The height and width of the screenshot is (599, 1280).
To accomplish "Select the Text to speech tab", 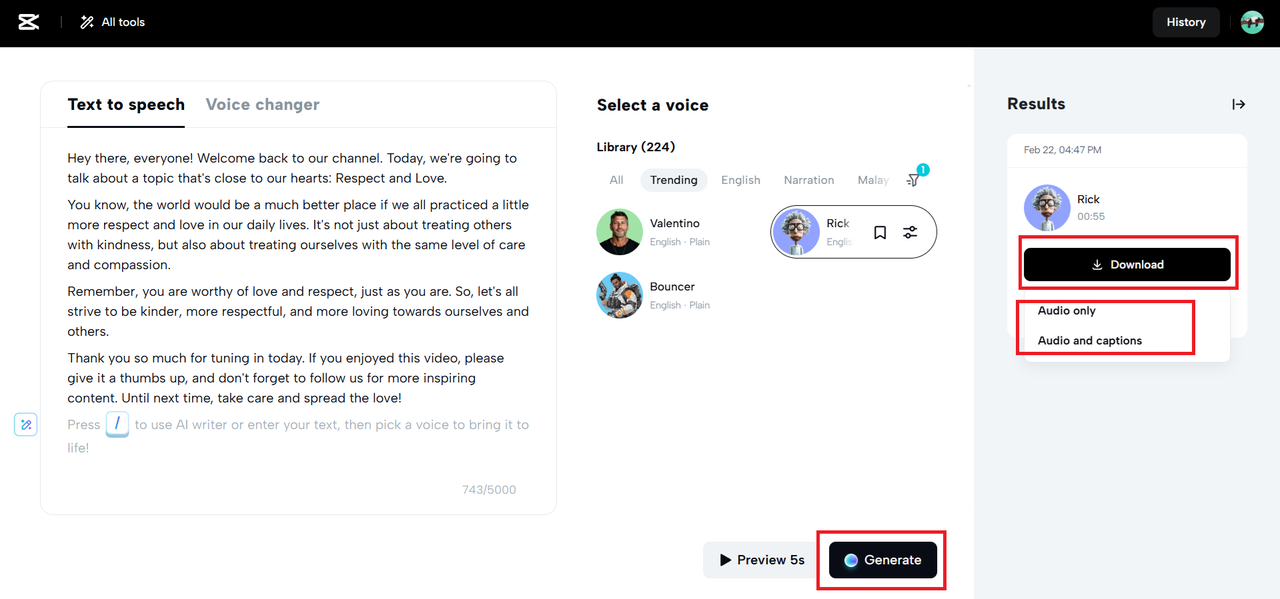I will [x=126, y=104].
